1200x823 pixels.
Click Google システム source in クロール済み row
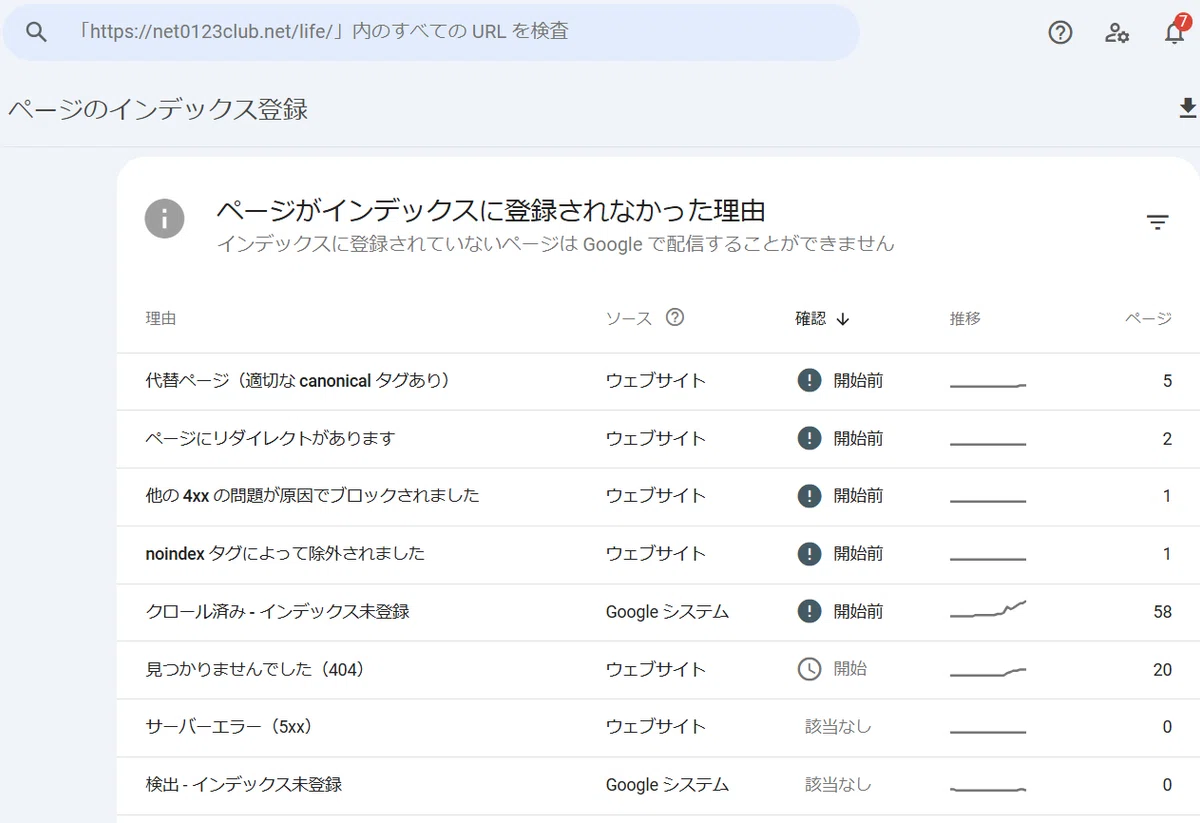coord(667,612)
